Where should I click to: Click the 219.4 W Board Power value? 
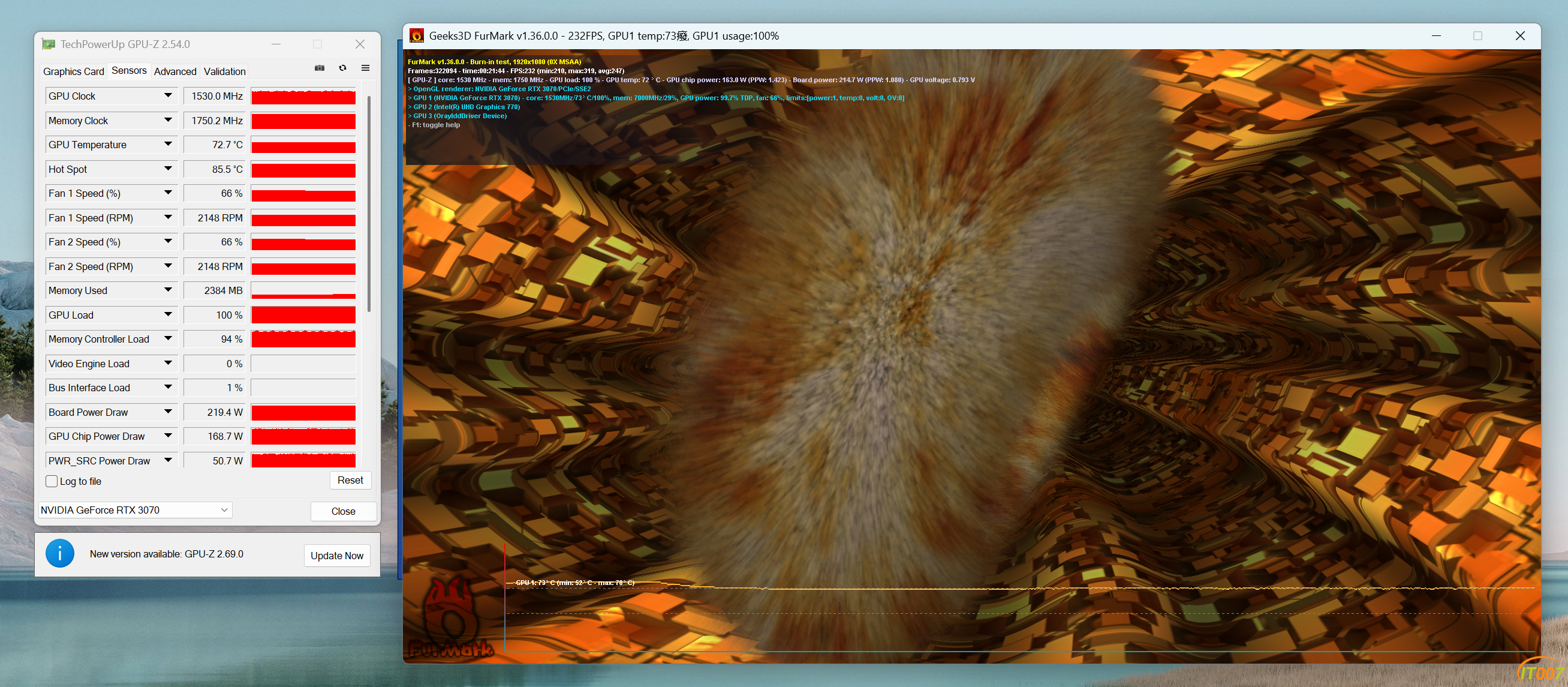[x=213, y=412]
